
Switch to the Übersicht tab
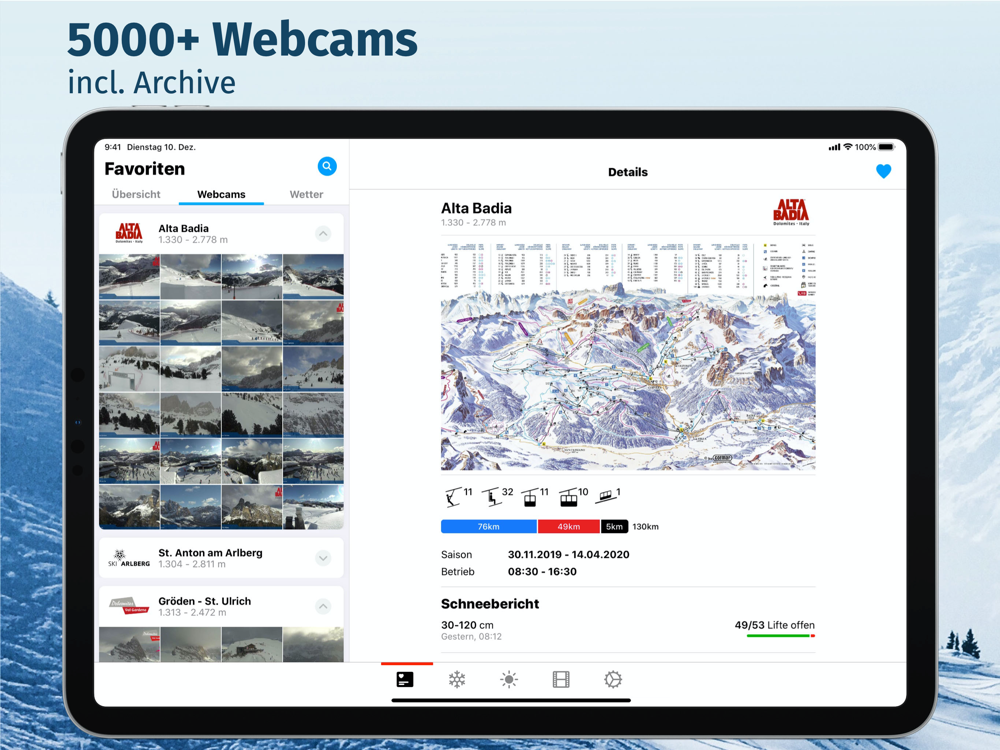[136, 194]
